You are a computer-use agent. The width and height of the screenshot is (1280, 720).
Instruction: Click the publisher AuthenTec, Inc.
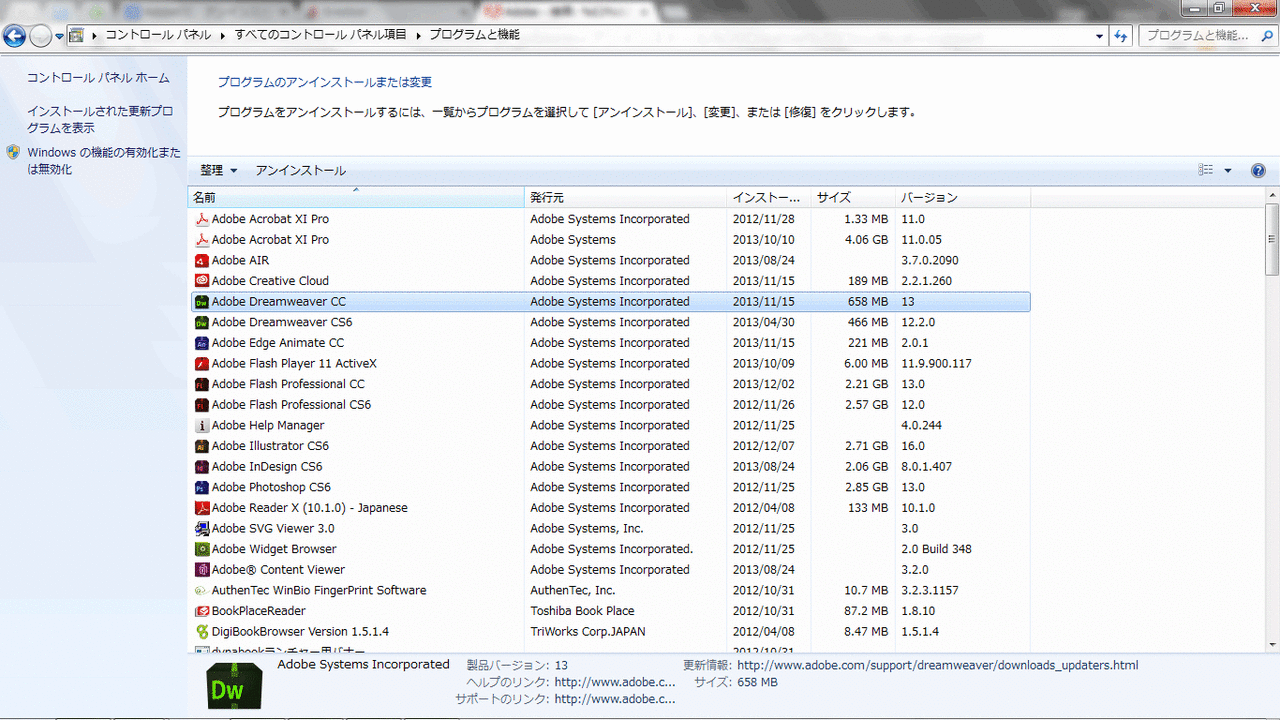[x=573, y=591]
